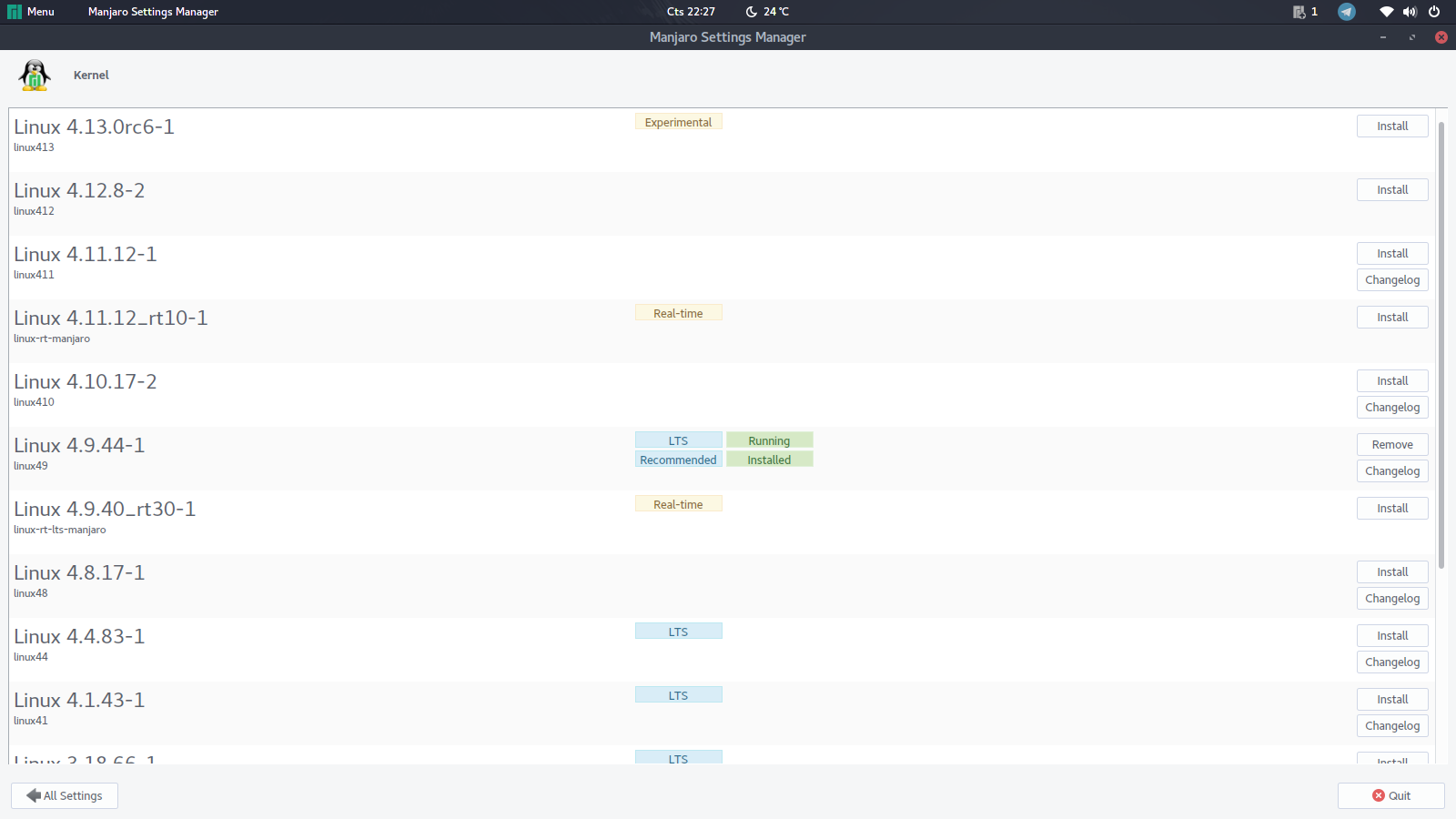This screenshot has width=1456, height=819.
Task: Install the Linux 4.8.17-1 kernel
Action: click(1392, 572)
